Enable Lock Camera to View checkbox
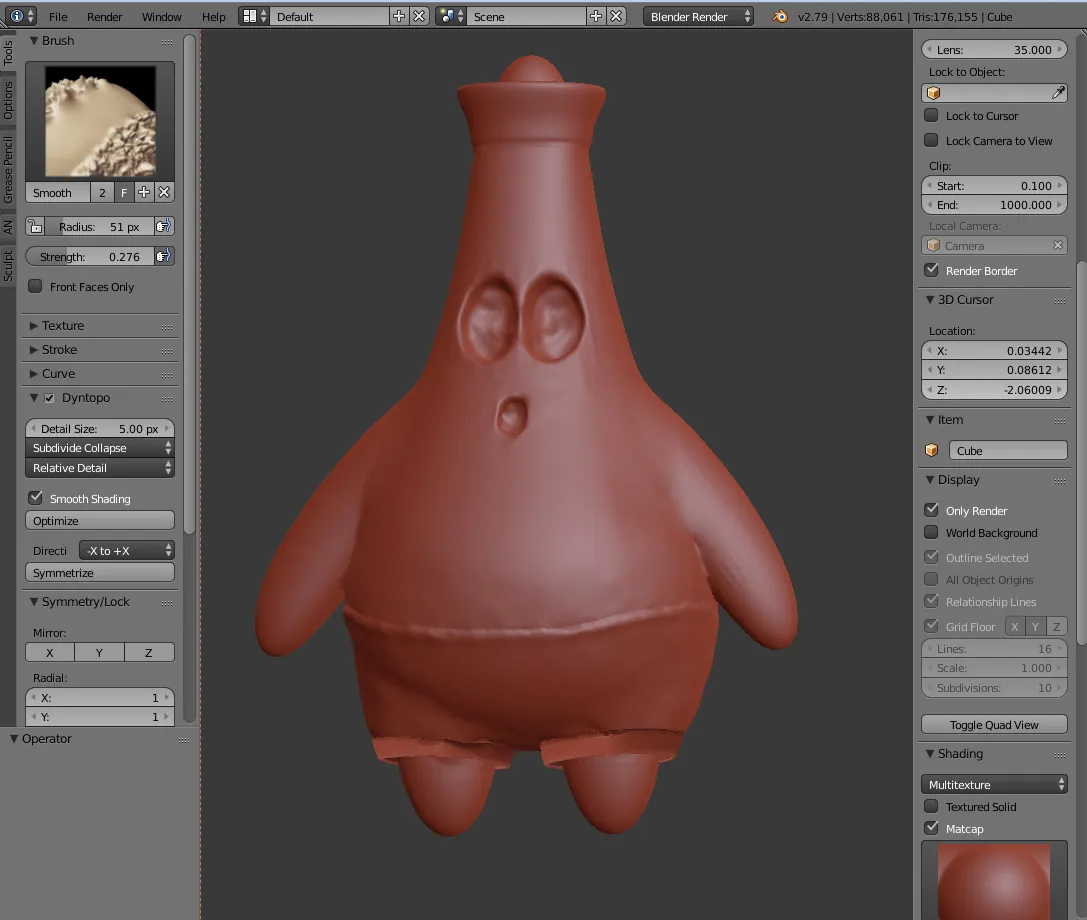 tap(932, 140)
